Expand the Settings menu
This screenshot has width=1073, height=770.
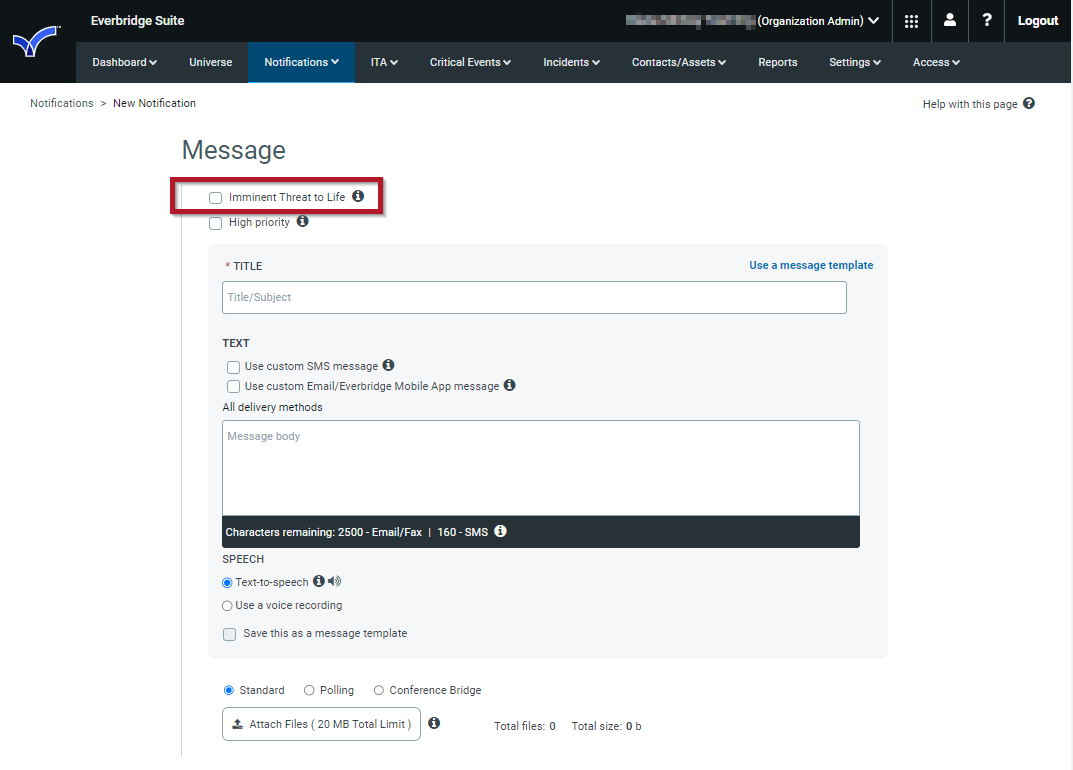[855, 62]
